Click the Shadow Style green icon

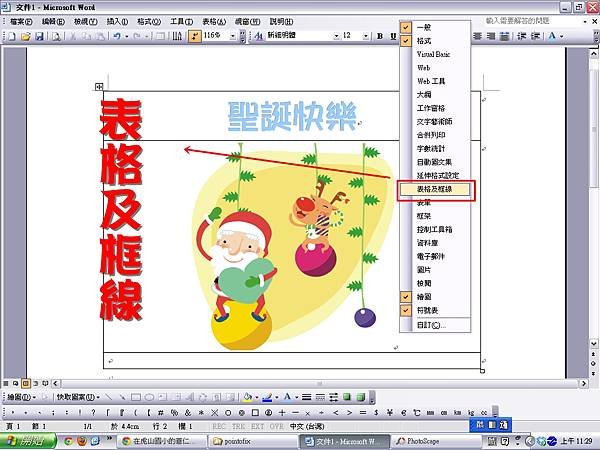tap(347, 397)
